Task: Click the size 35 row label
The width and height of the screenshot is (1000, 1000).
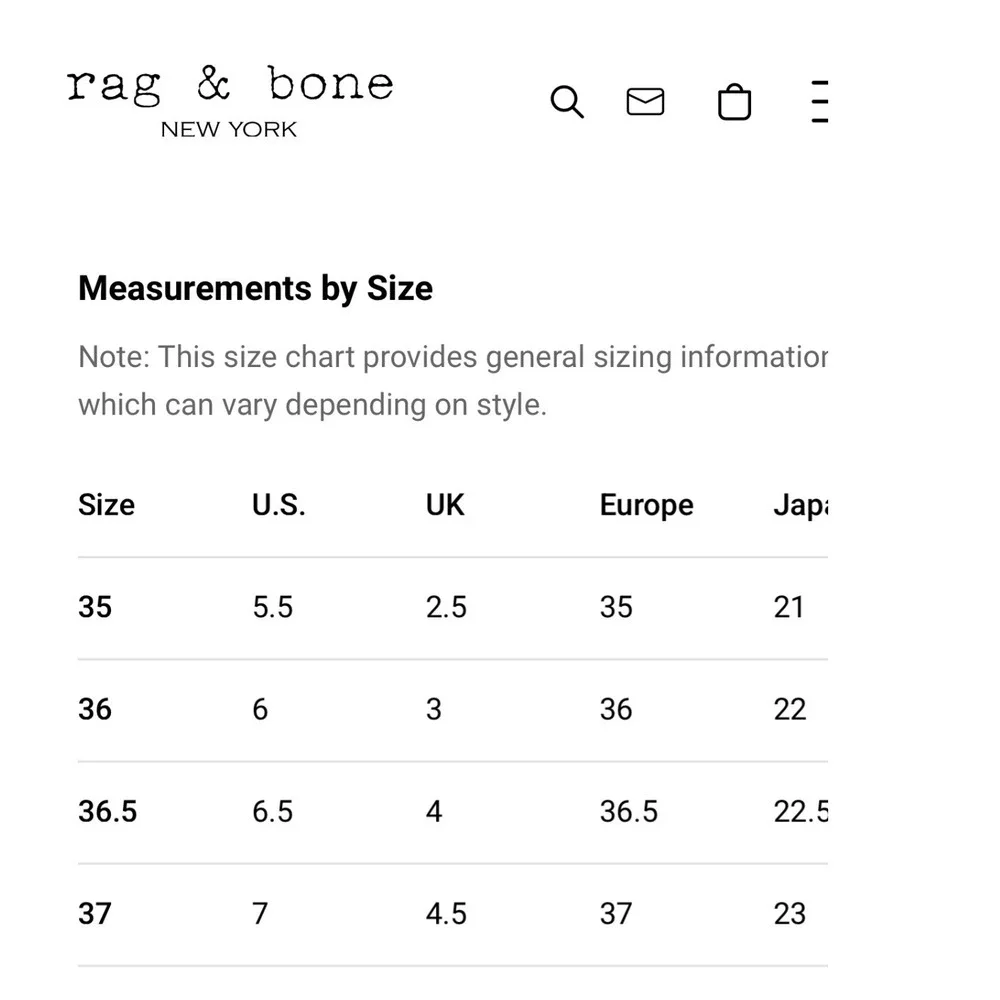Action: (95, 607)
